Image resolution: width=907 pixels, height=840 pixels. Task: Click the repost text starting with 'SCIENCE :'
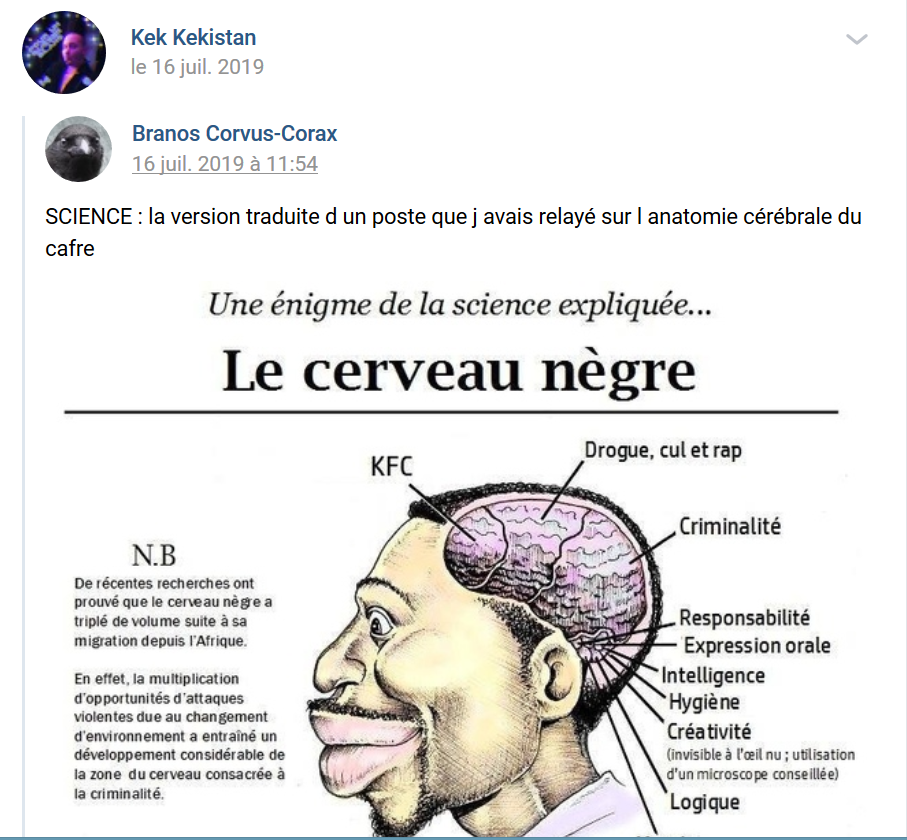click(x=454, y=217)
